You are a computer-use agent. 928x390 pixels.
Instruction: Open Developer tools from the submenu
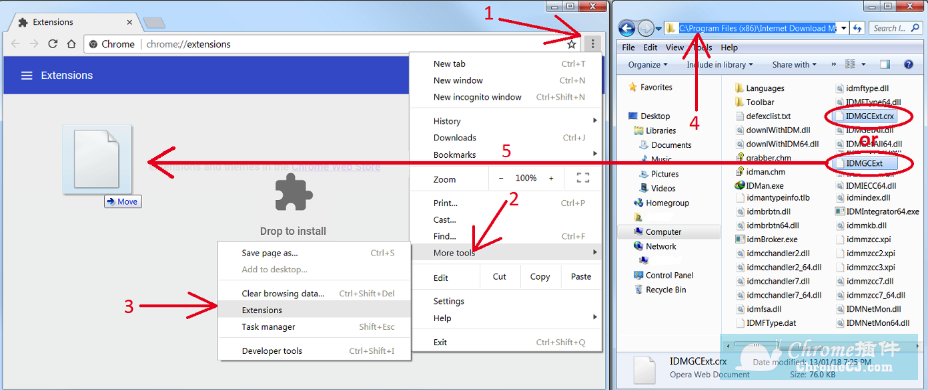click(314, 351)
